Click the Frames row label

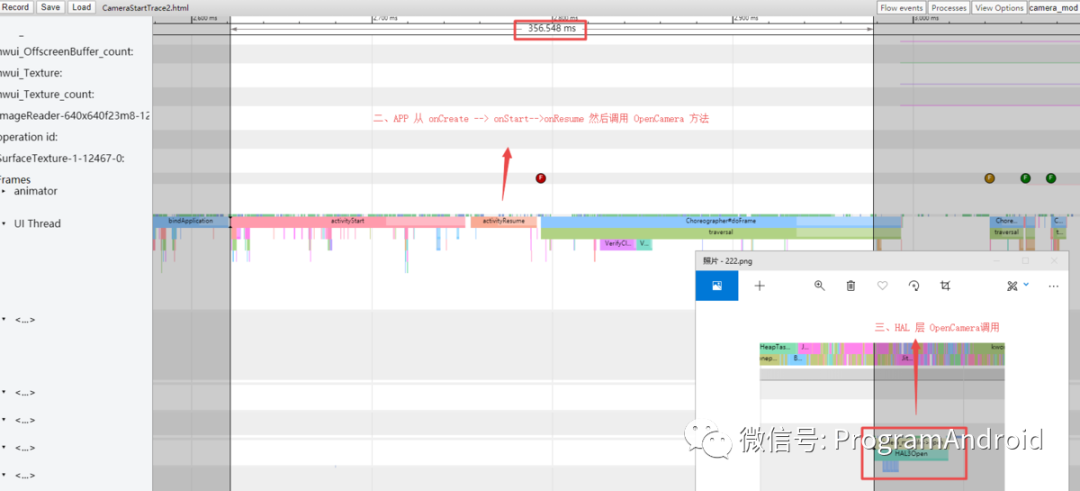click(15, 180)
